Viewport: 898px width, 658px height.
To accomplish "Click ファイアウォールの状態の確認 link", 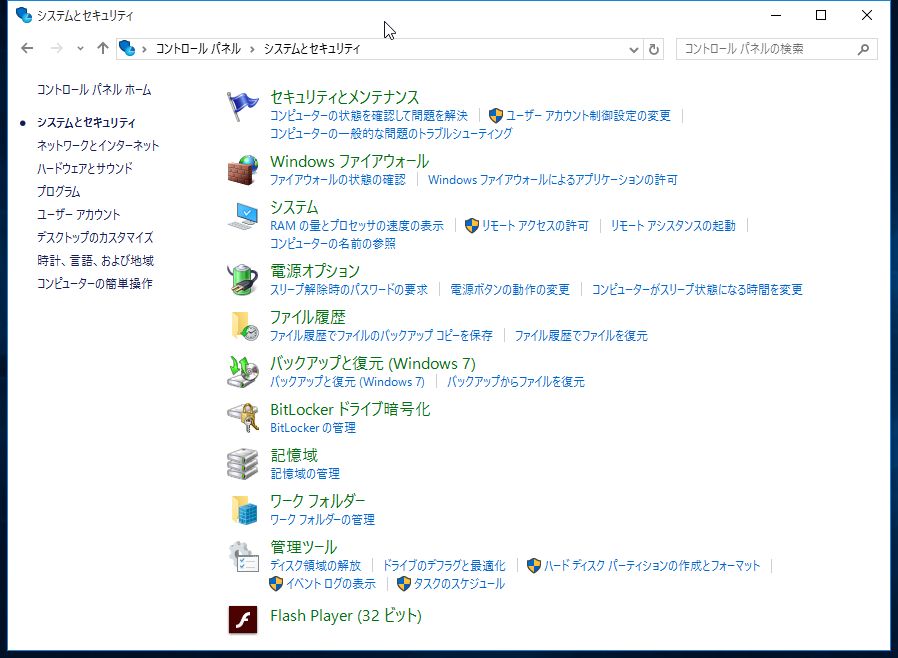I will [338, 180].
